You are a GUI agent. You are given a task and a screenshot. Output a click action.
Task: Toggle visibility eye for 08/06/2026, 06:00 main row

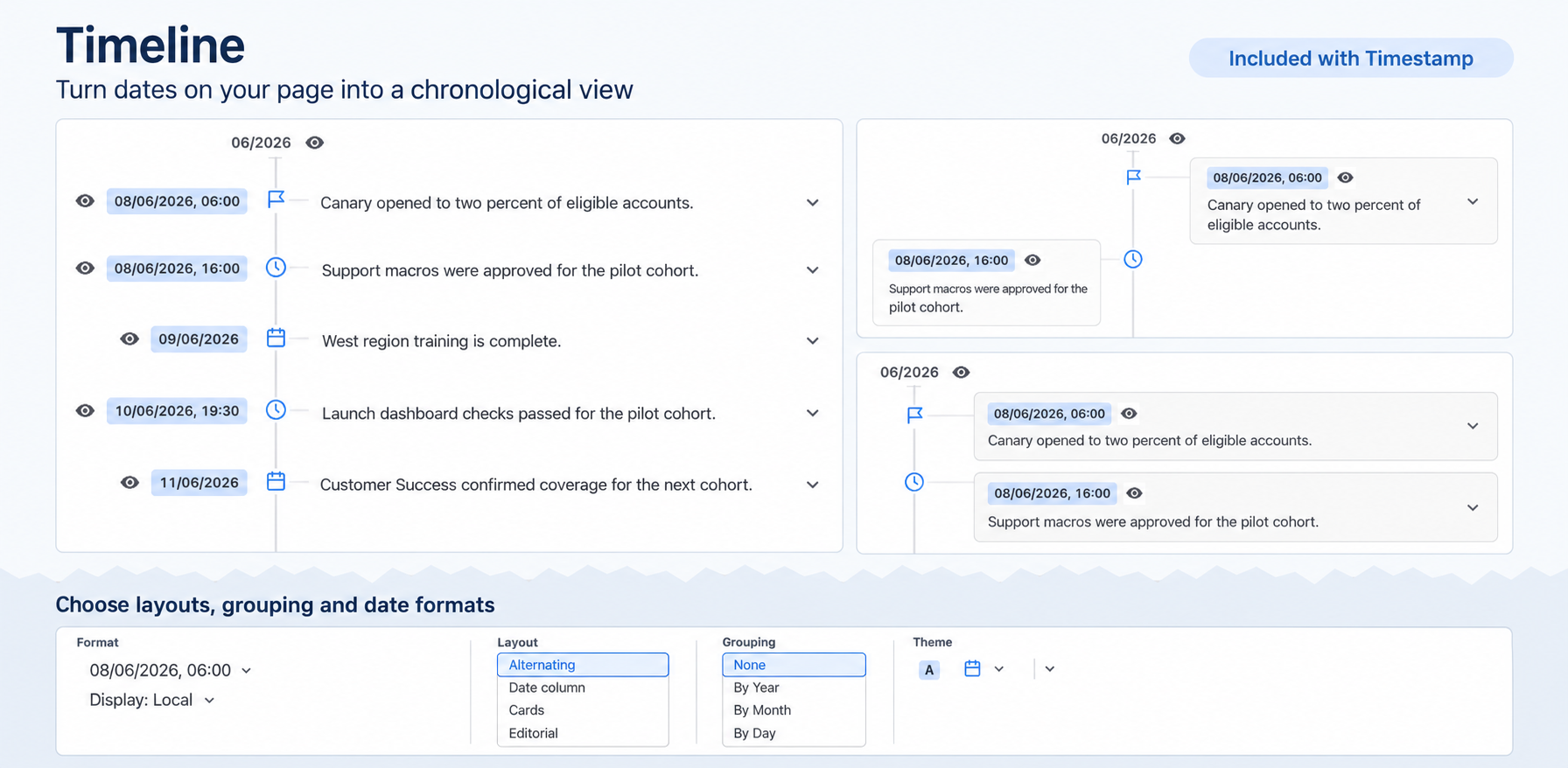[85, 201]
